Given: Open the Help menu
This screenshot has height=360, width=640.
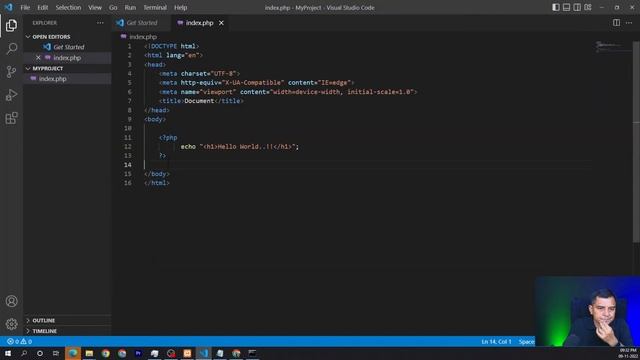Looking at the screenshot, I should [x=180, y=7].
